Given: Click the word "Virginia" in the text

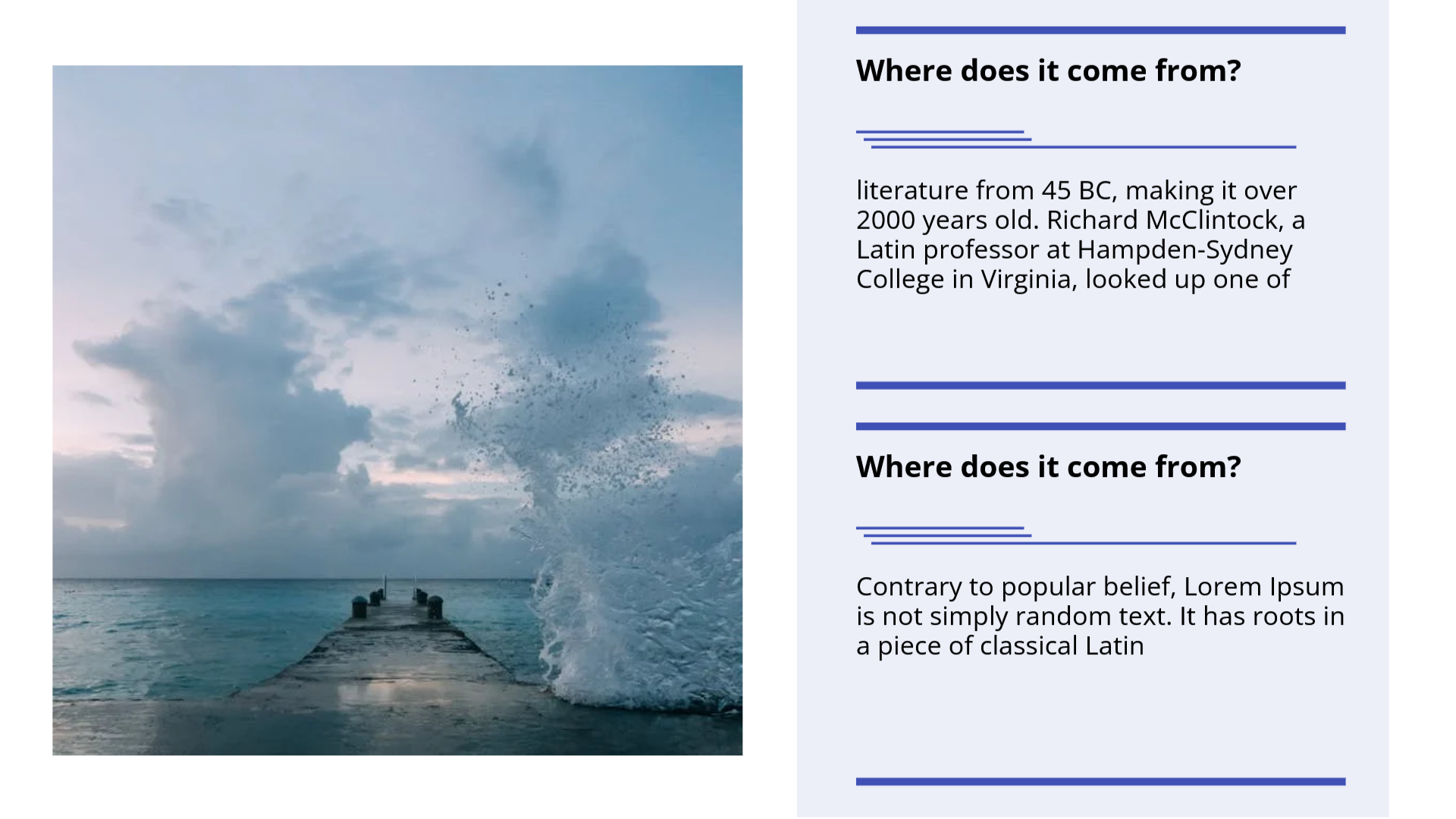Looking at the screenshot, I should coord(1029,279).
